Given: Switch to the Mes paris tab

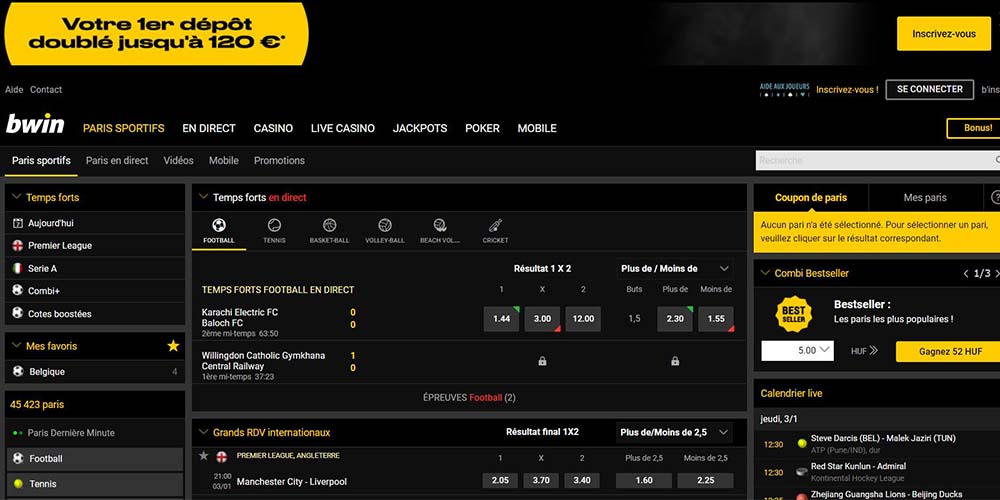Looking at the screenshot, I should 925,198.
